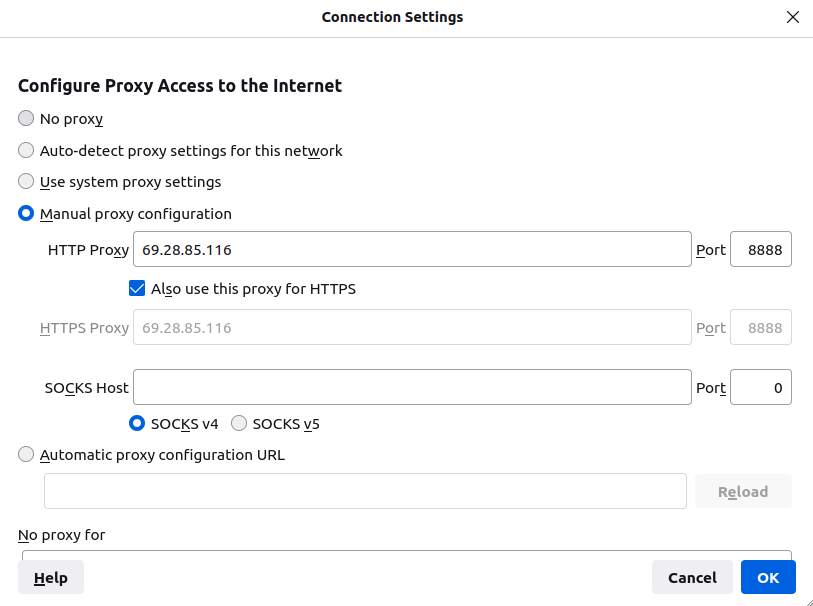Screen dimensions: 813x606
Task: Click the SOCKS Host port field
Action: click(x=761, y=387)
